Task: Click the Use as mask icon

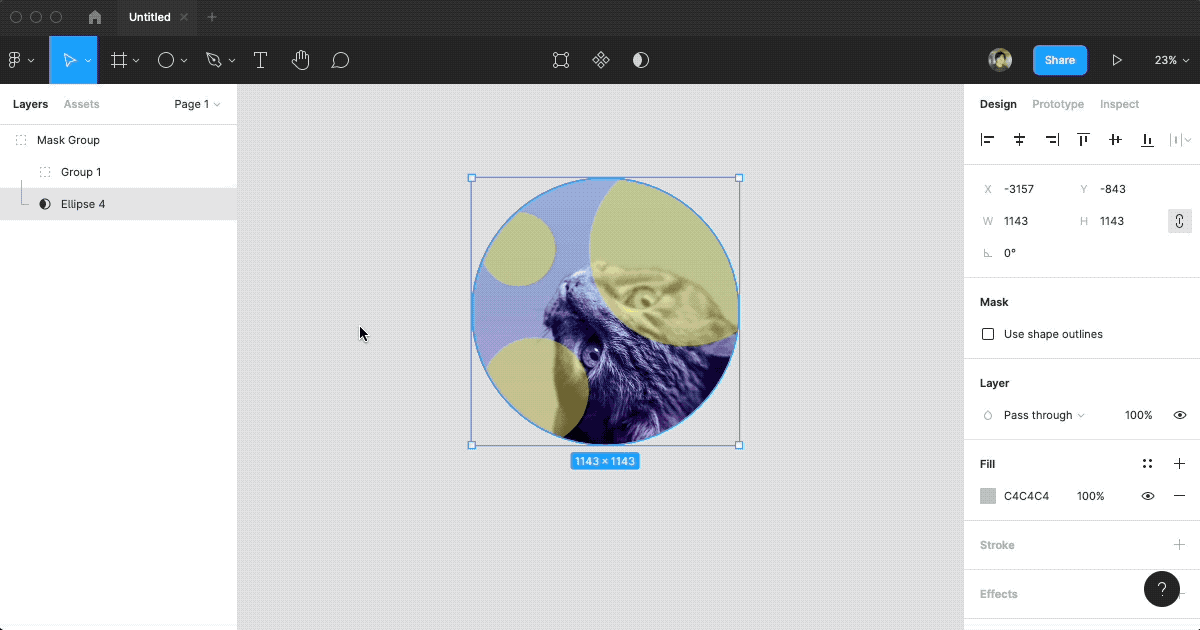Action: click(640, 60)
